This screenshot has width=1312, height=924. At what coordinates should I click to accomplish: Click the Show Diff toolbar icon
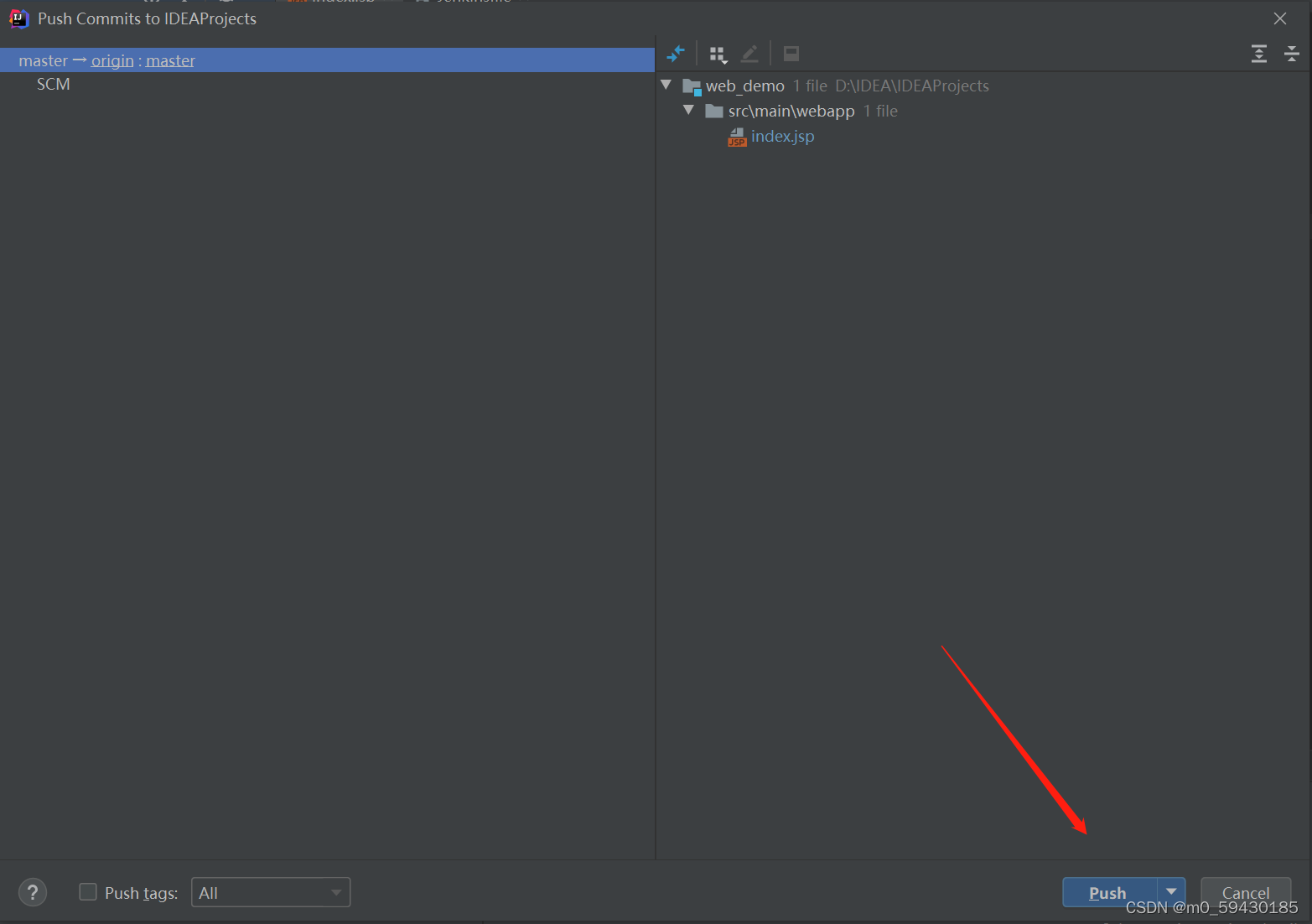click(x=676, y=54)
